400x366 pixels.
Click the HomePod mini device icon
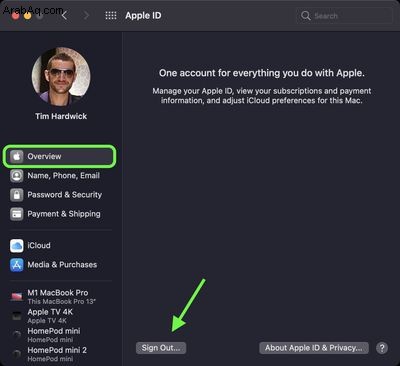17,335
